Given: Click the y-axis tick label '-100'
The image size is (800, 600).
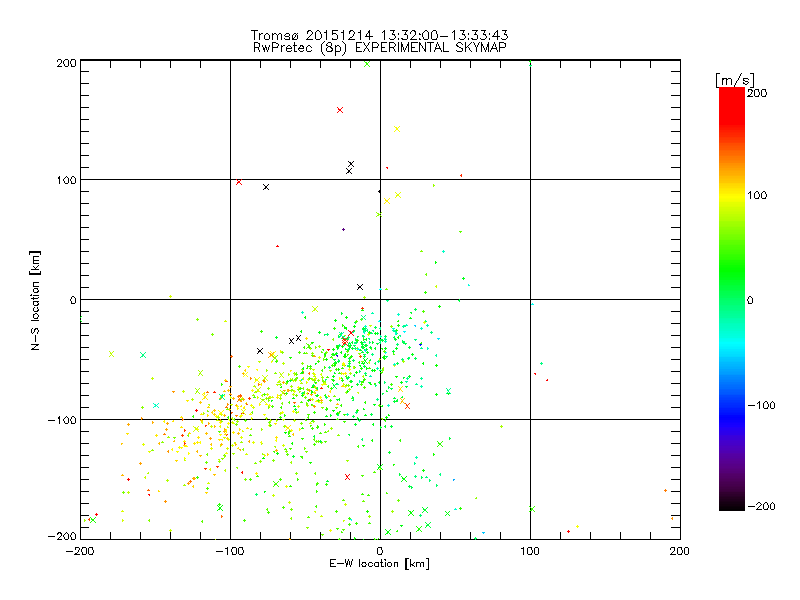Looking at the screenshot, I should (x=63, y=420).
